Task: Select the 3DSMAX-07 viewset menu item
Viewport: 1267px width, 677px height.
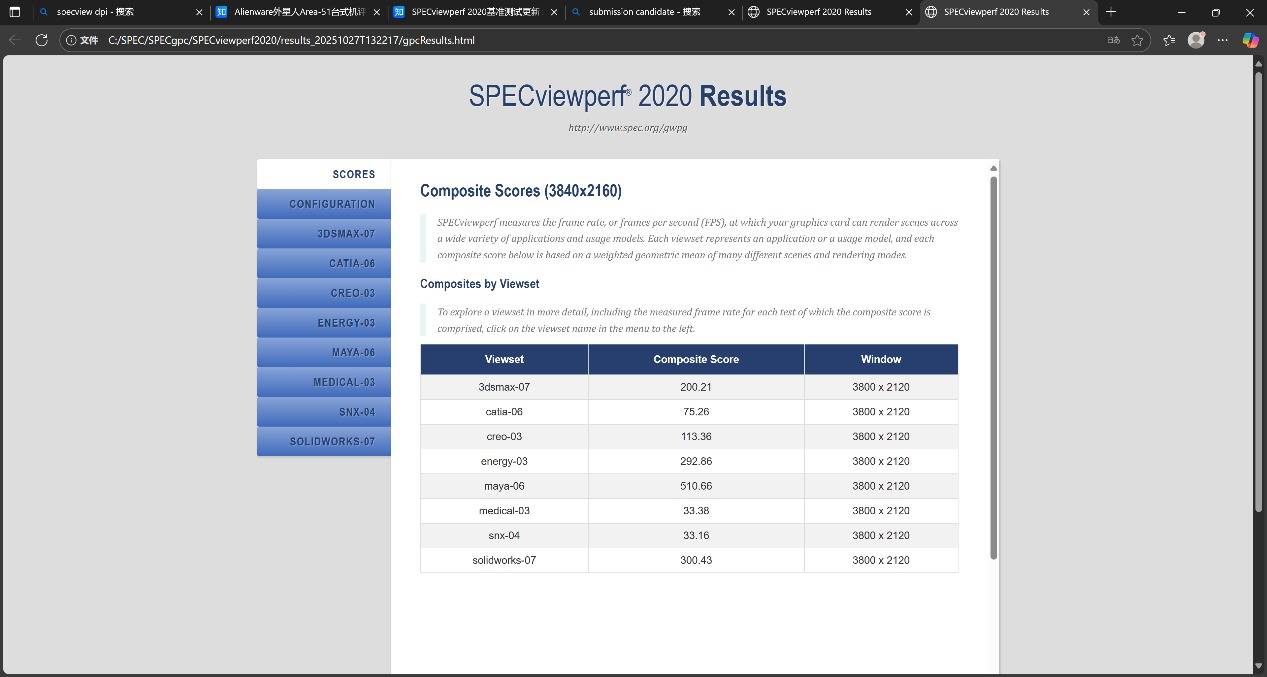Action: pyautogui.click(x=323, y=234)
